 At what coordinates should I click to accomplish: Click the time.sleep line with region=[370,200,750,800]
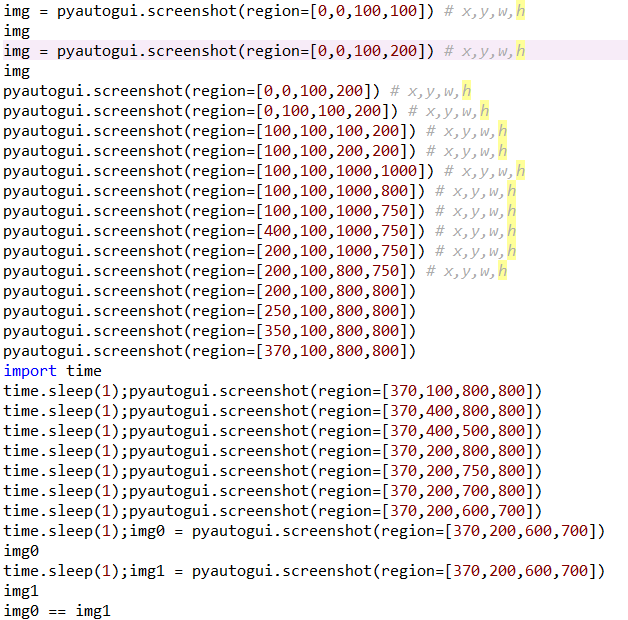coord(273,471)
